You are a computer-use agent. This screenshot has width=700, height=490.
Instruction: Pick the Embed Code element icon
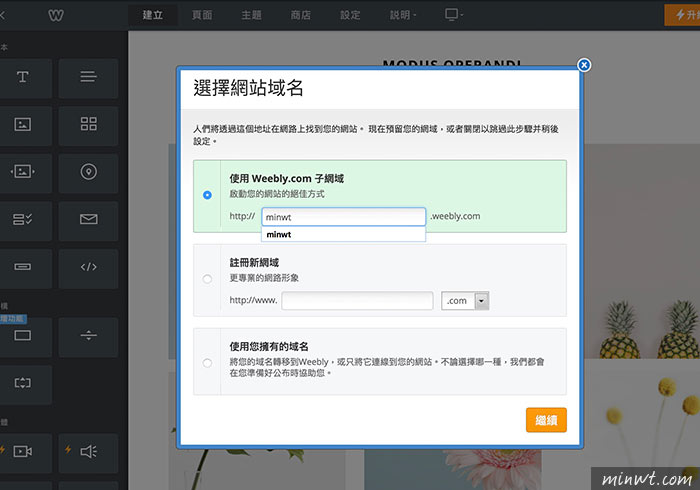click(88, 267)
